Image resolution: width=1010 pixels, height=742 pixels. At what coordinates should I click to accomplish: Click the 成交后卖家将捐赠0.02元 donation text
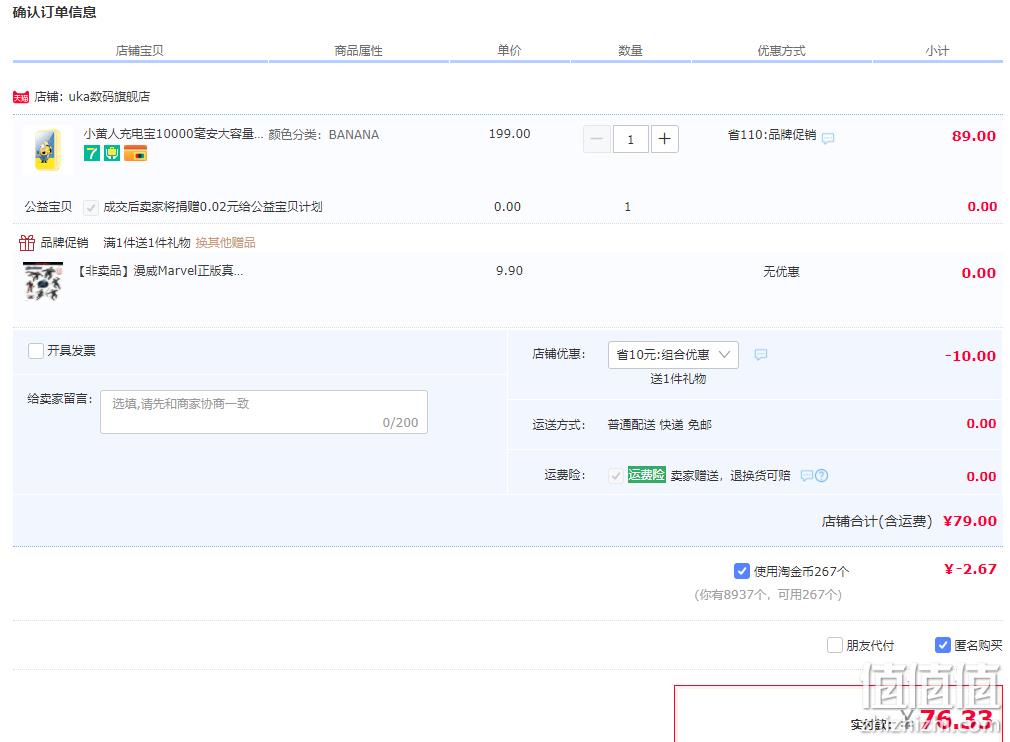click(x=213, y=207)
